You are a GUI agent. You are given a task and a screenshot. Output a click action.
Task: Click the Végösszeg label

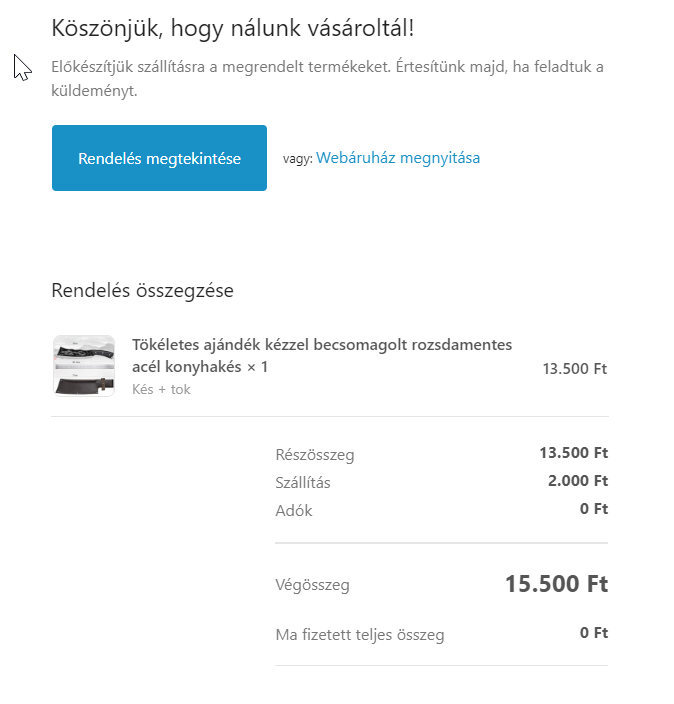pyautogui.click(x=313, y=585)
